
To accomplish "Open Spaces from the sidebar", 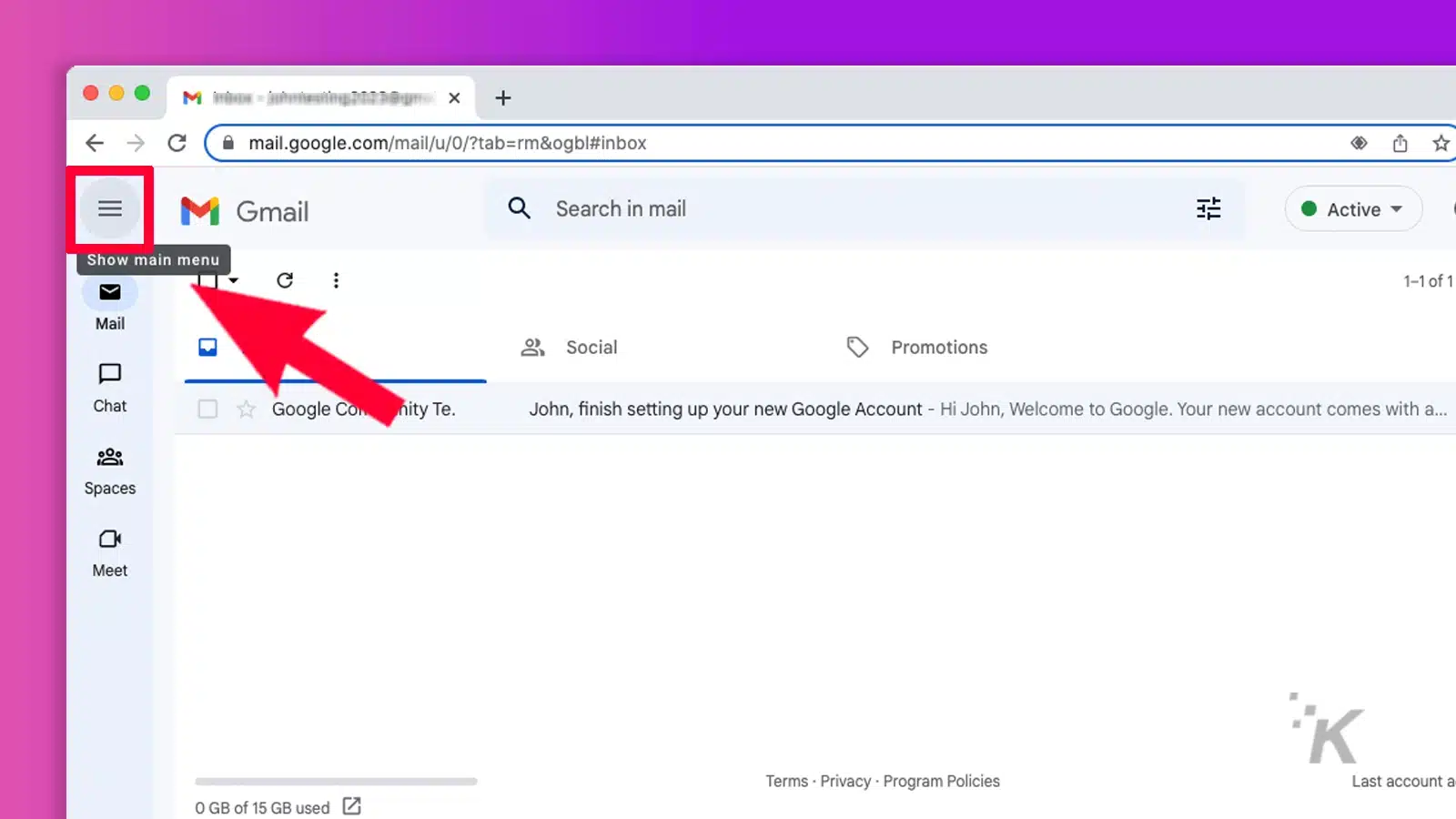I will pyautogui.click(x=110, y=471).
